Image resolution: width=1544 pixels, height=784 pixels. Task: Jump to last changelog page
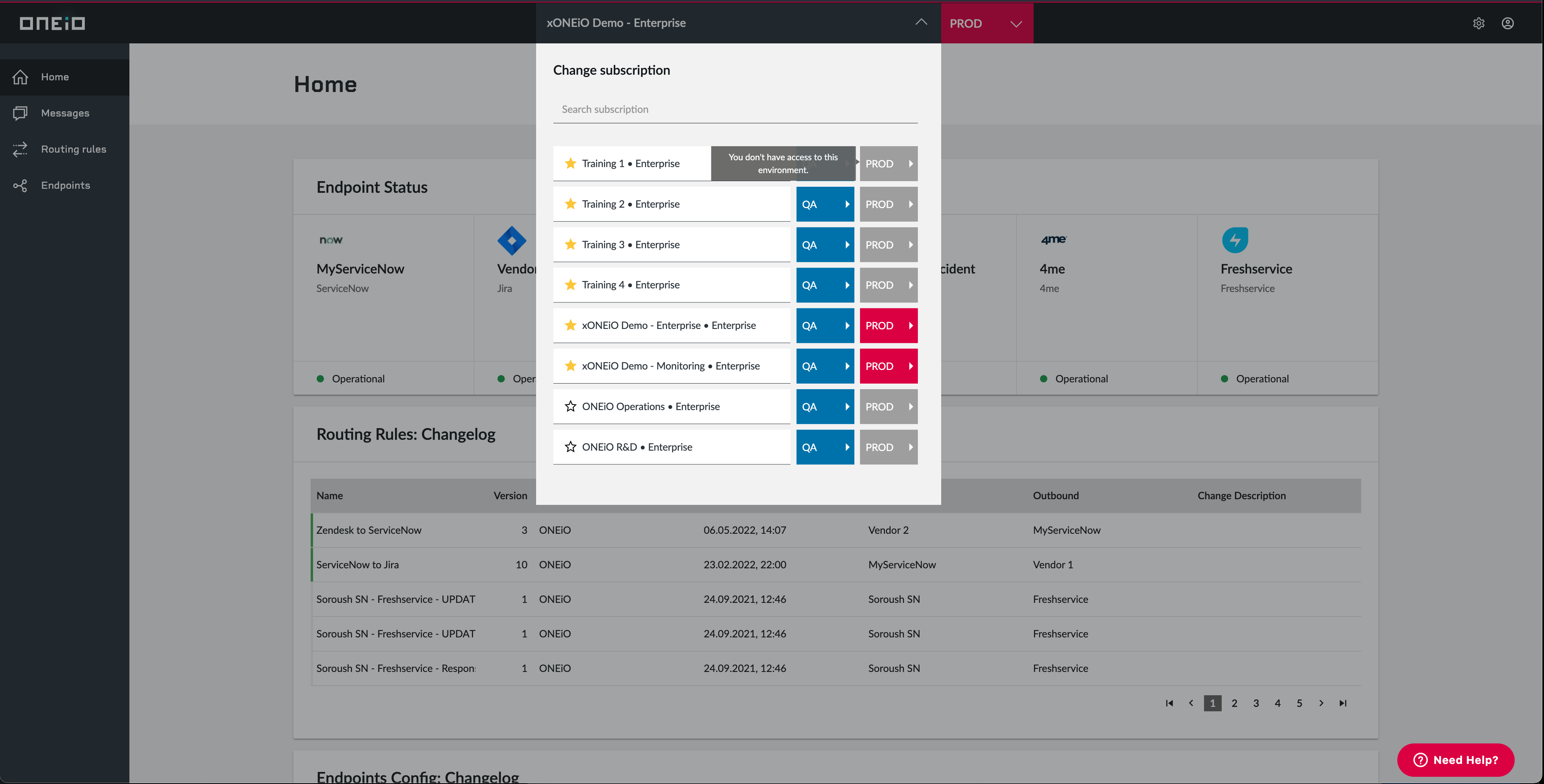[1343, 703]
